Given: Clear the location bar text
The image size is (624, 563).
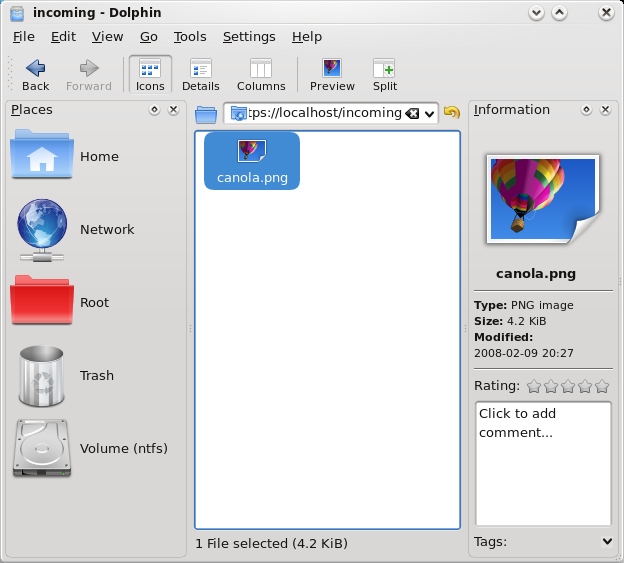Looking at the screenshot, I should tap(412, 114).
